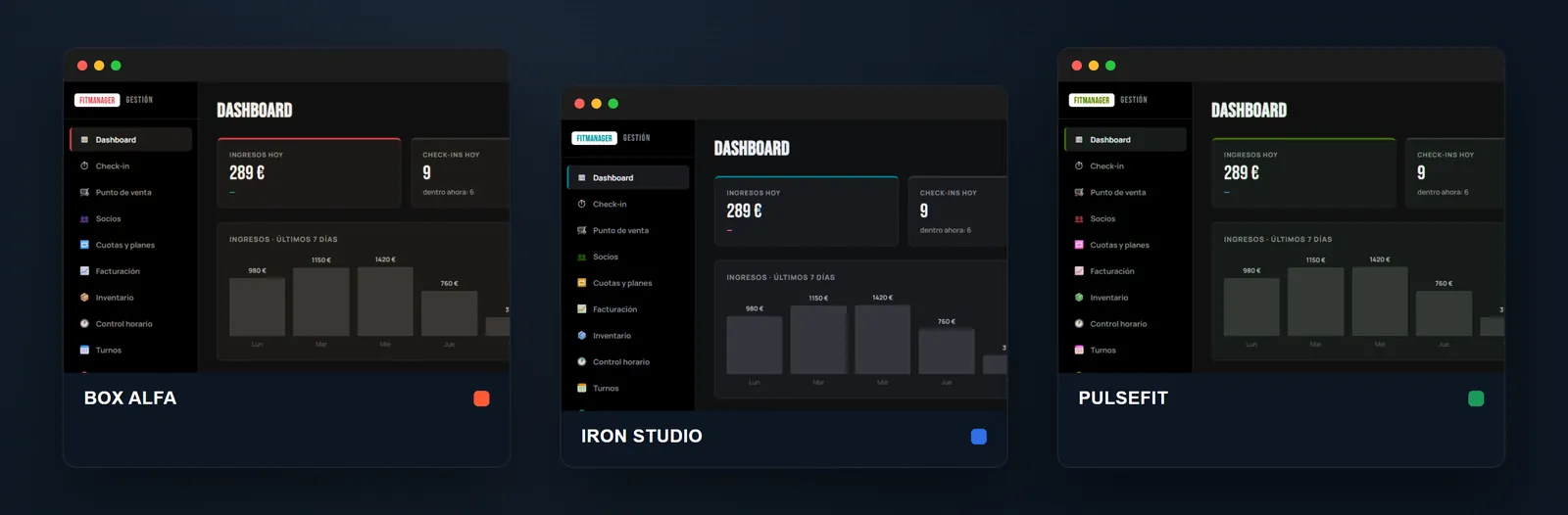1568x515 pixels.
Task: Click Control horario icon in Pulsefit sidebar
Action: [x=1079, y=324]
